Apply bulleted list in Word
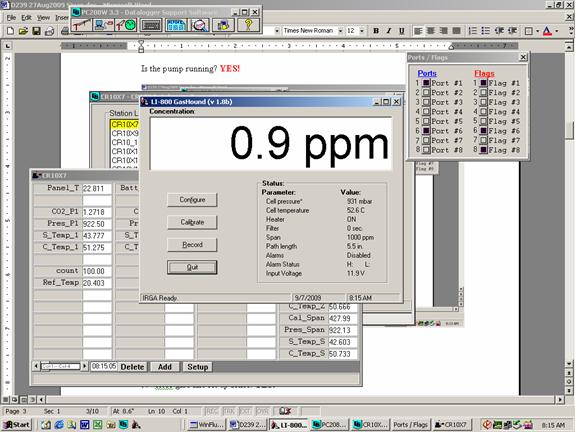The height and width of the screenshot is (432, 575). coord(486,31)
